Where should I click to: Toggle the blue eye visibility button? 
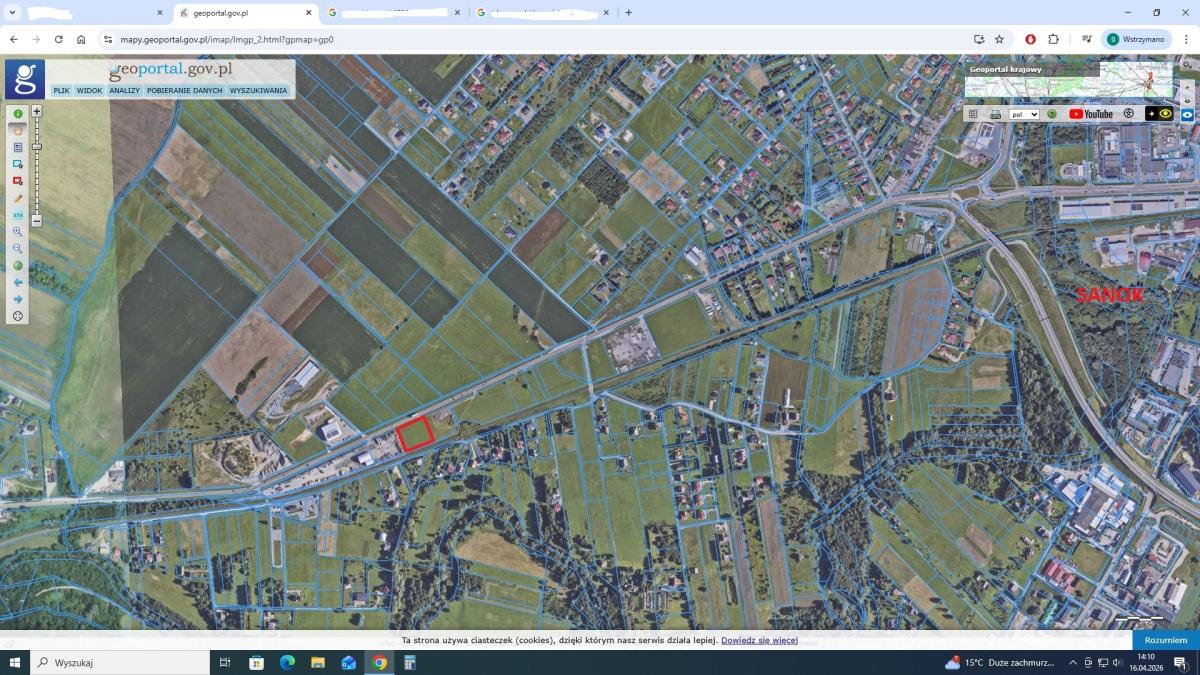(1187, 114)
